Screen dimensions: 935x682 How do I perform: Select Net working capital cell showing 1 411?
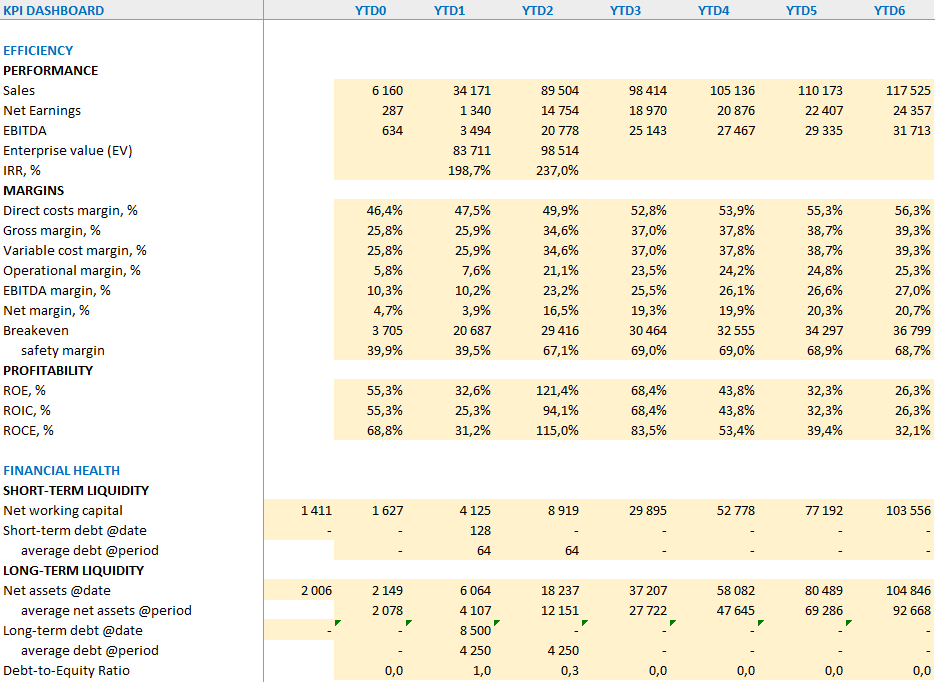pos(315,510)
